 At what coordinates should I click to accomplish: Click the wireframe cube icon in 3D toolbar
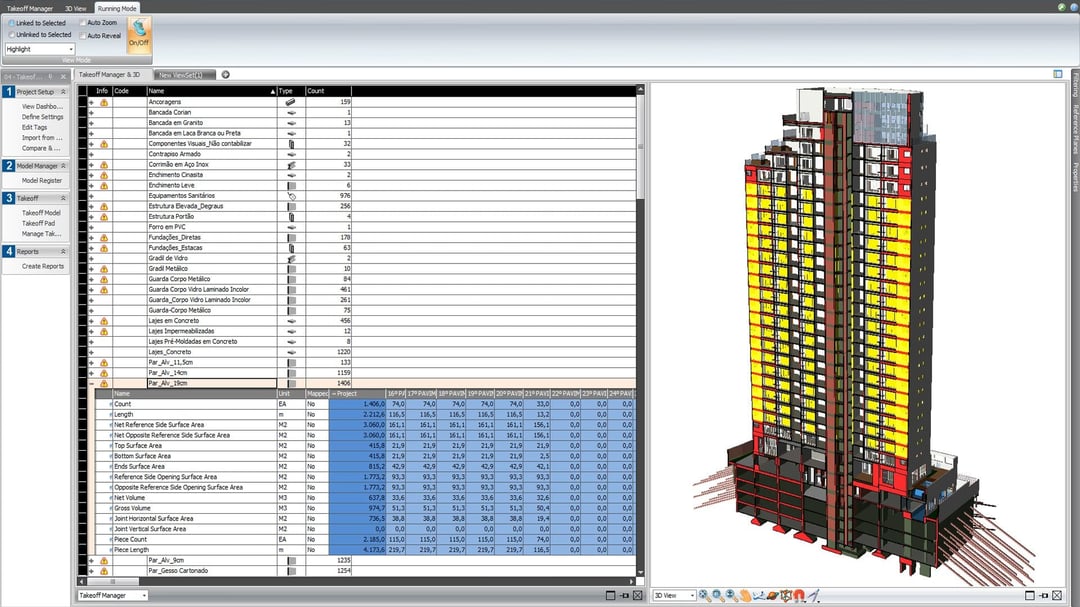(x=786, y=595)
